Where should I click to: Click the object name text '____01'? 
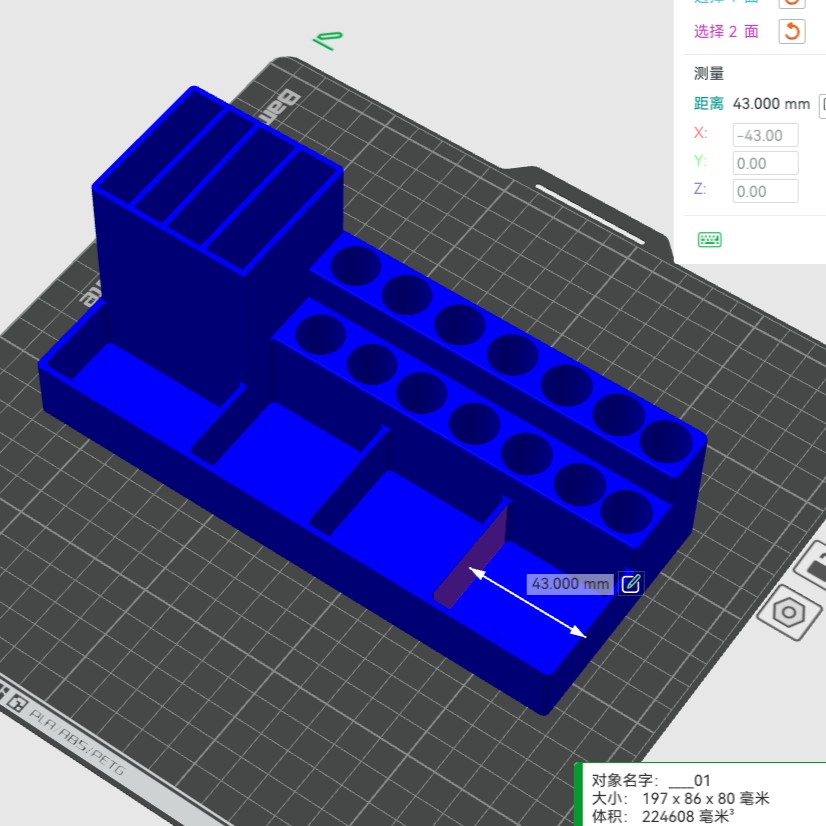690,780
